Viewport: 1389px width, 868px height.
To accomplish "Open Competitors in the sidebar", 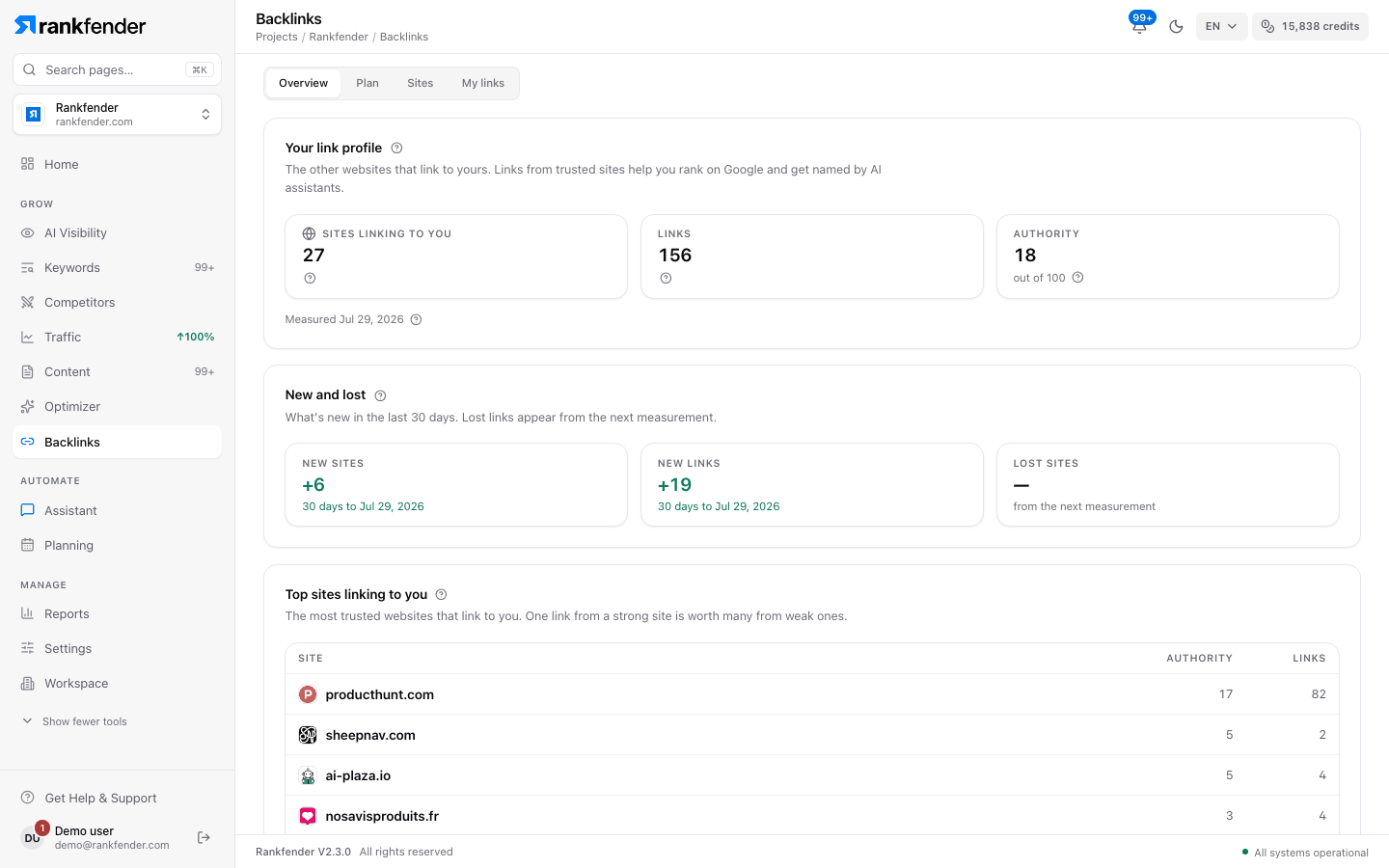I will (x=118, y=302).
